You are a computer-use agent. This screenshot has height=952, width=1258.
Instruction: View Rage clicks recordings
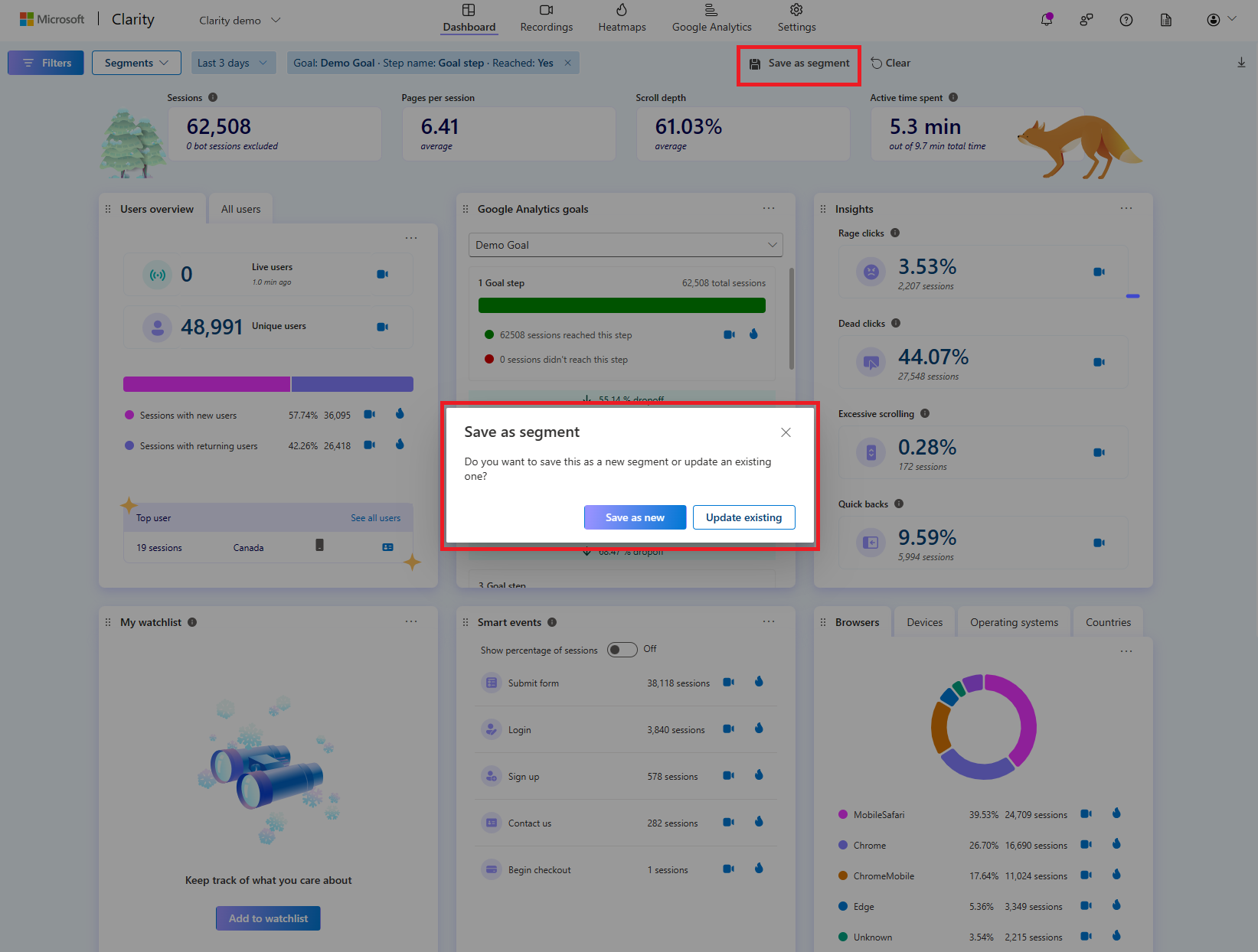pos(1100,272)
